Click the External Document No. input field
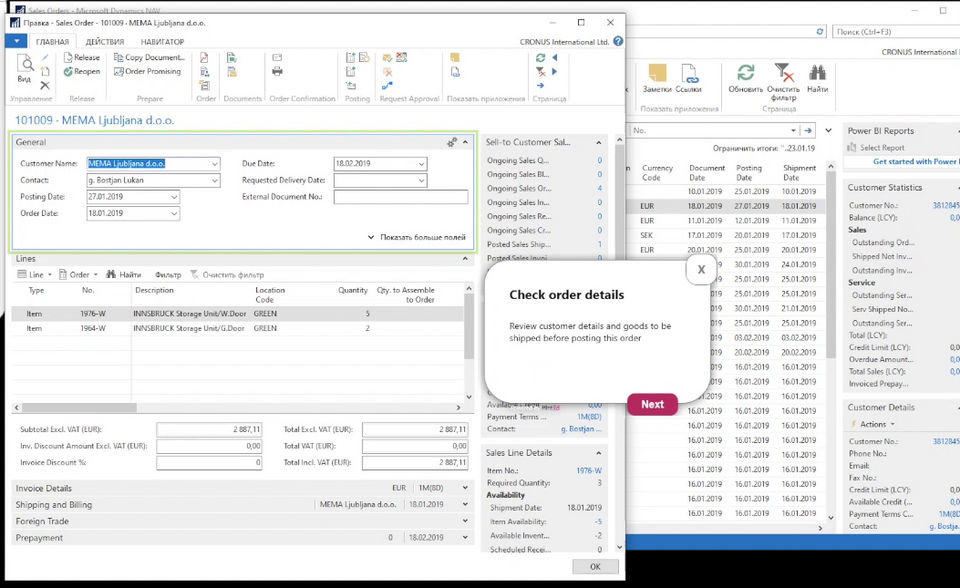This screenshot has height=588, width=960. (400, 197)
